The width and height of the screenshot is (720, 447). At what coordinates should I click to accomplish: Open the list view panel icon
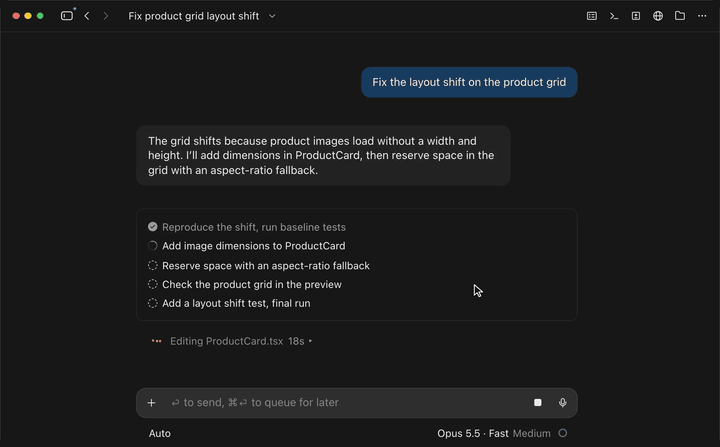pyautogui.click(x=592, y=16)
